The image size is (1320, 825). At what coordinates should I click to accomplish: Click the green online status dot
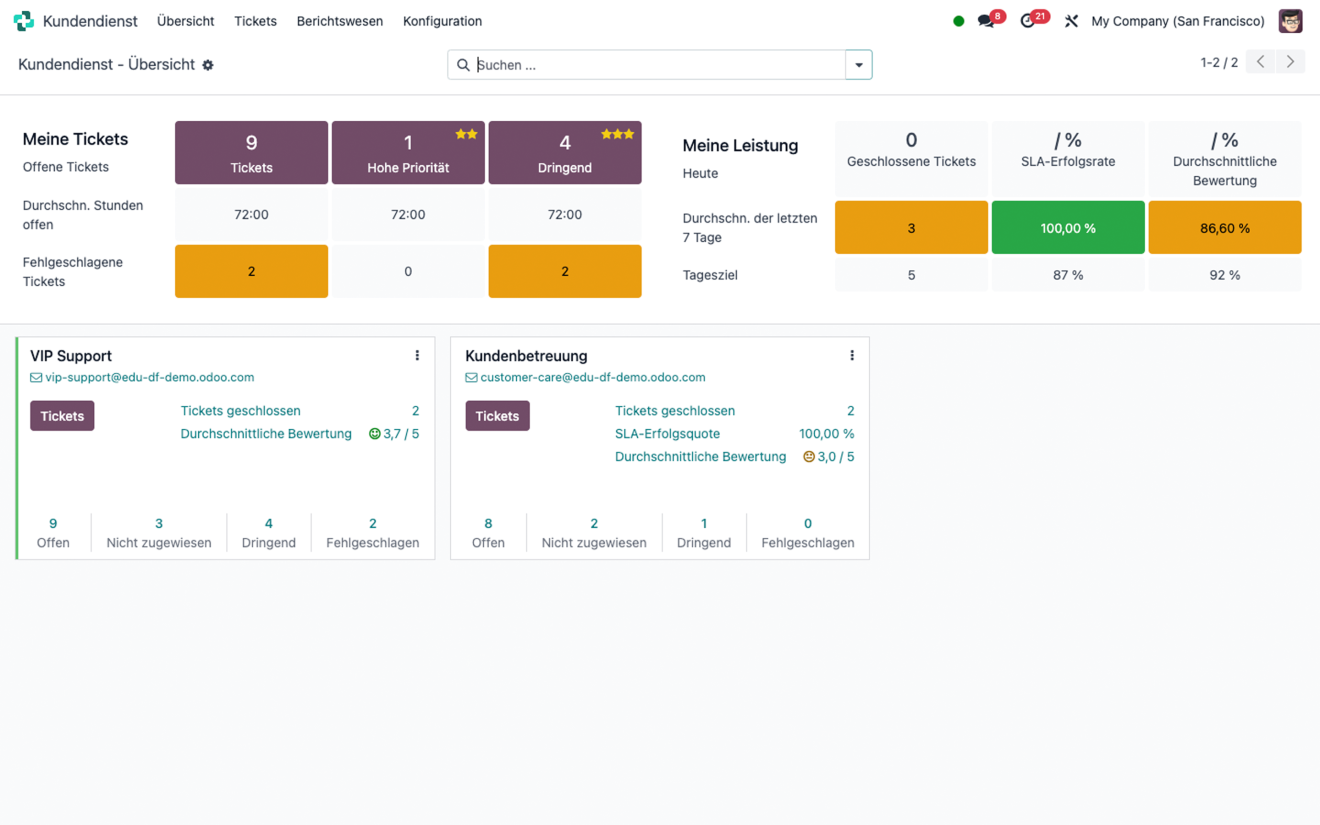coord(958,21)
